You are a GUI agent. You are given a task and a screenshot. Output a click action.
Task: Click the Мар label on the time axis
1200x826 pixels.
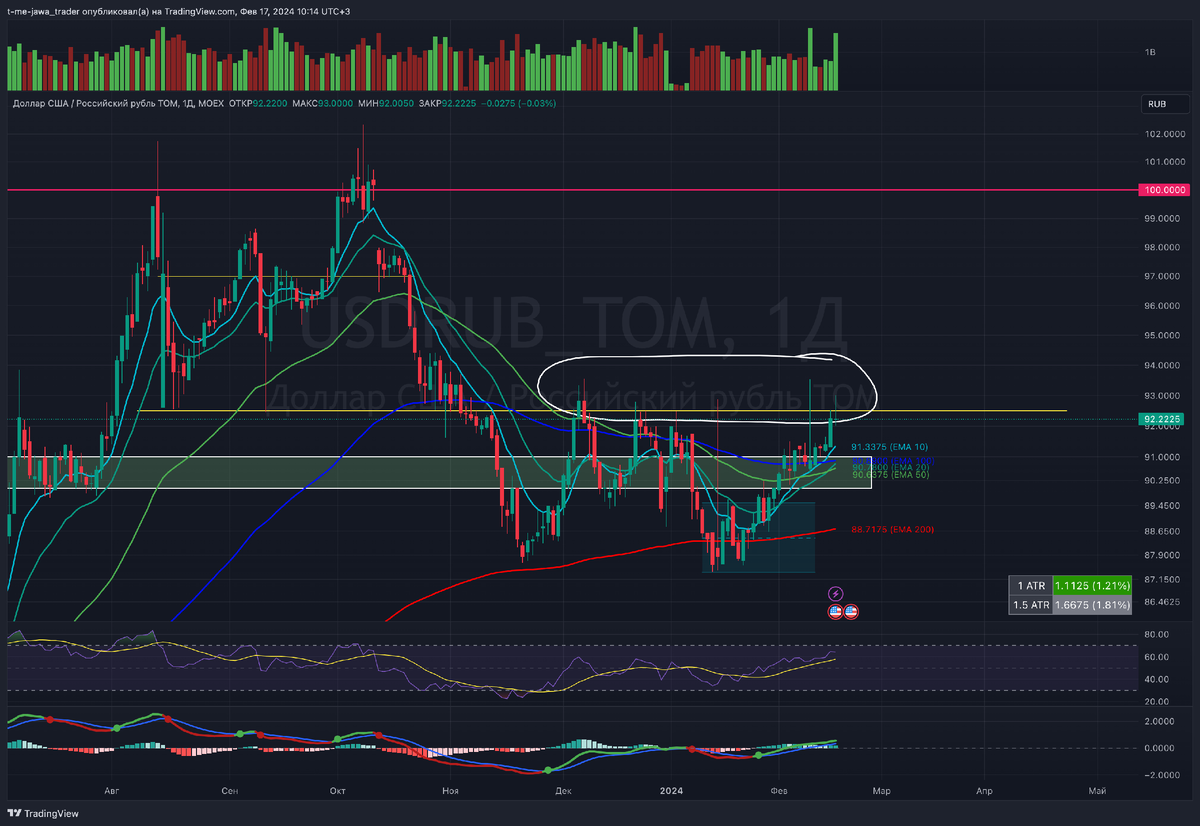point(881,791)
